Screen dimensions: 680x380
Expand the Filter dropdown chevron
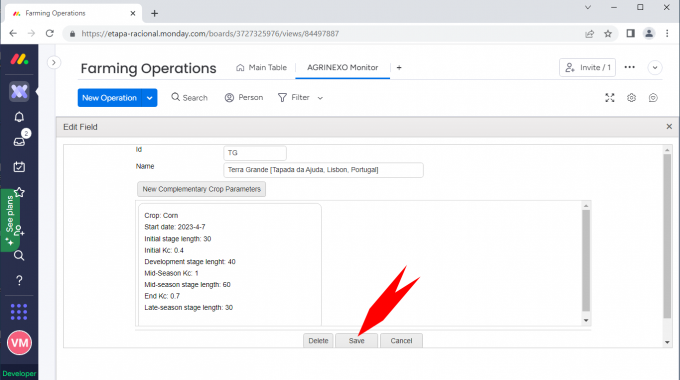click(320, 98)
